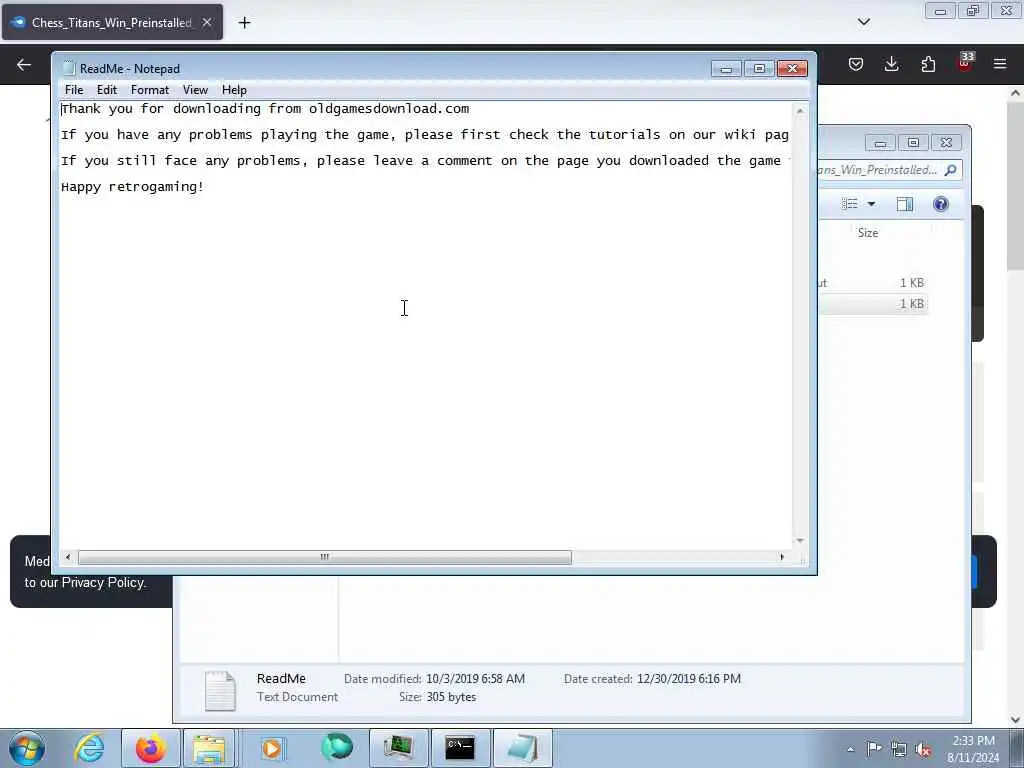Open the Windows Start menu

tap(27, 748)
